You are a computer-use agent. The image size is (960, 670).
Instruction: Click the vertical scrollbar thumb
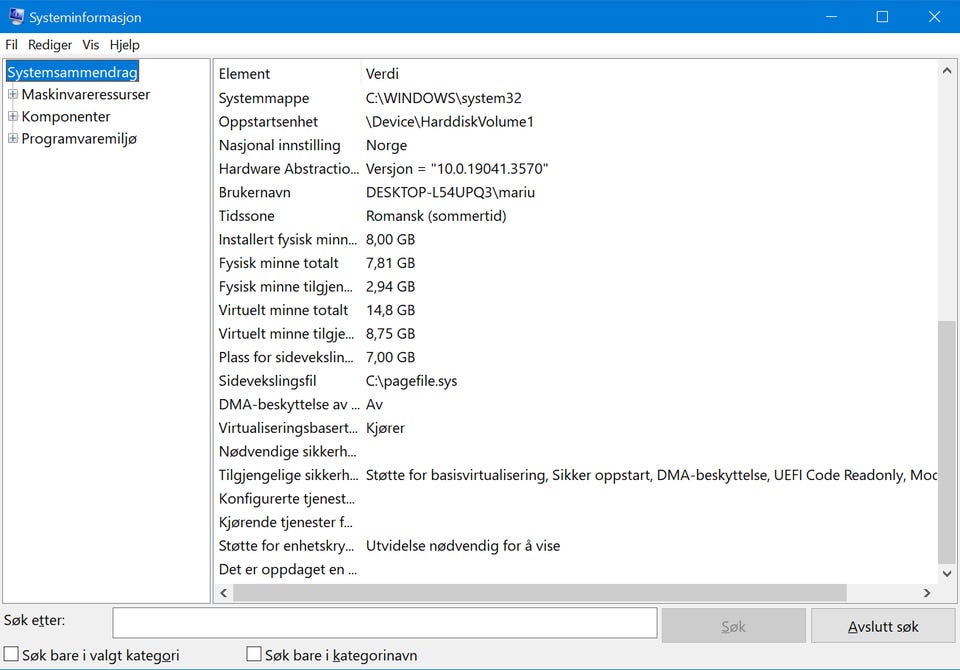pos(947,442)
